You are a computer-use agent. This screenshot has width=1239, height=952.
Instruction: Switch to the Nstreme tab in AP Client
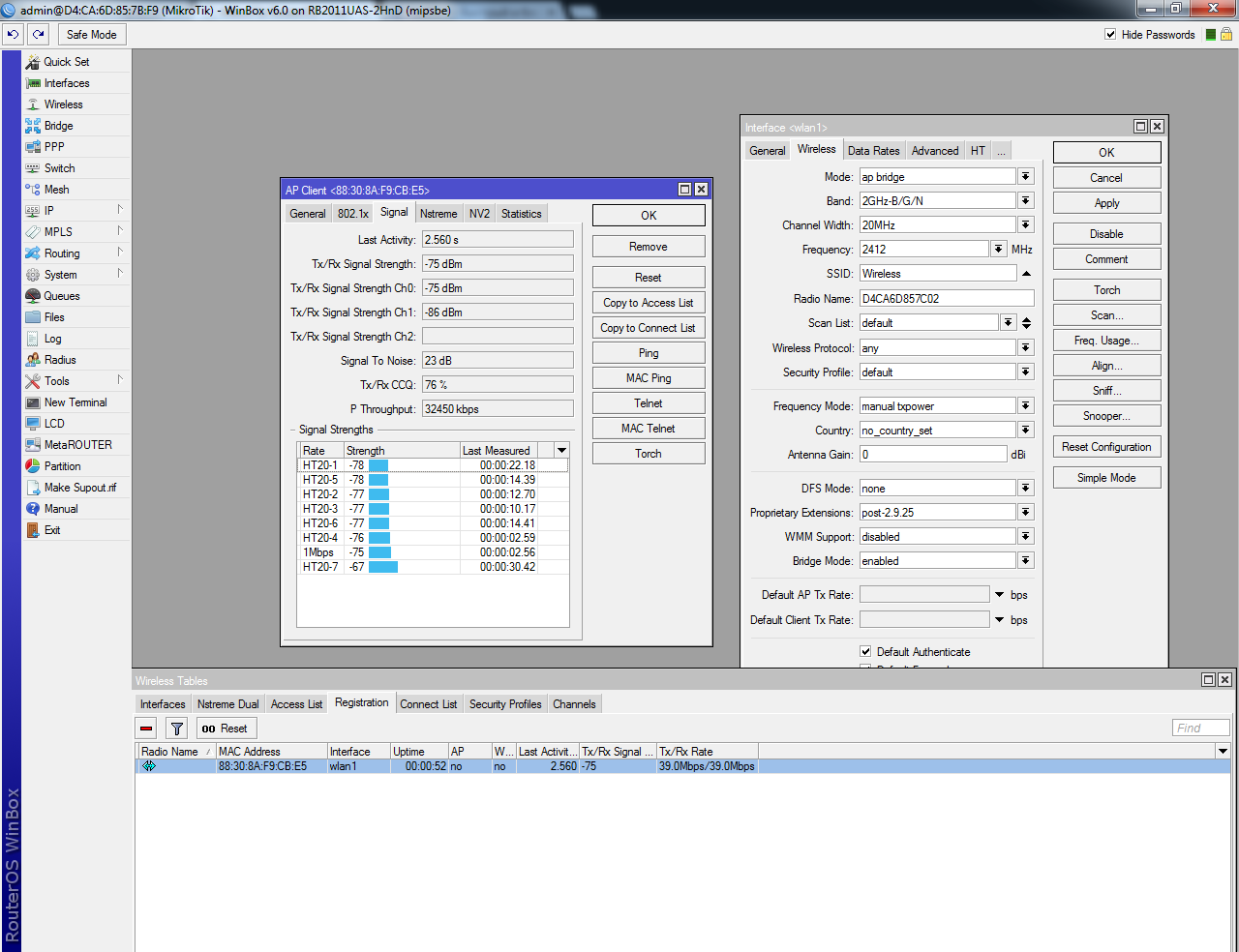438,214
